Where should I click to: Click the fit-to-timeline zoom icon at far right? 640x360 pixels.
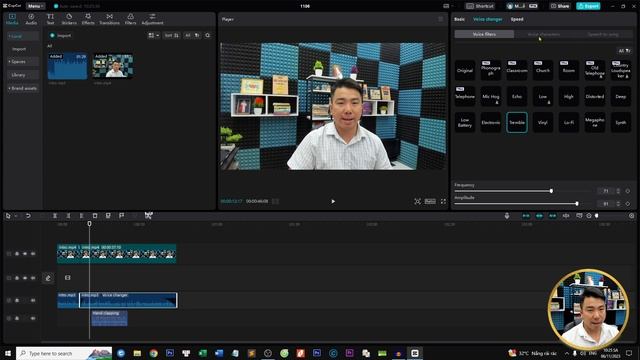[x=631, y=216]
